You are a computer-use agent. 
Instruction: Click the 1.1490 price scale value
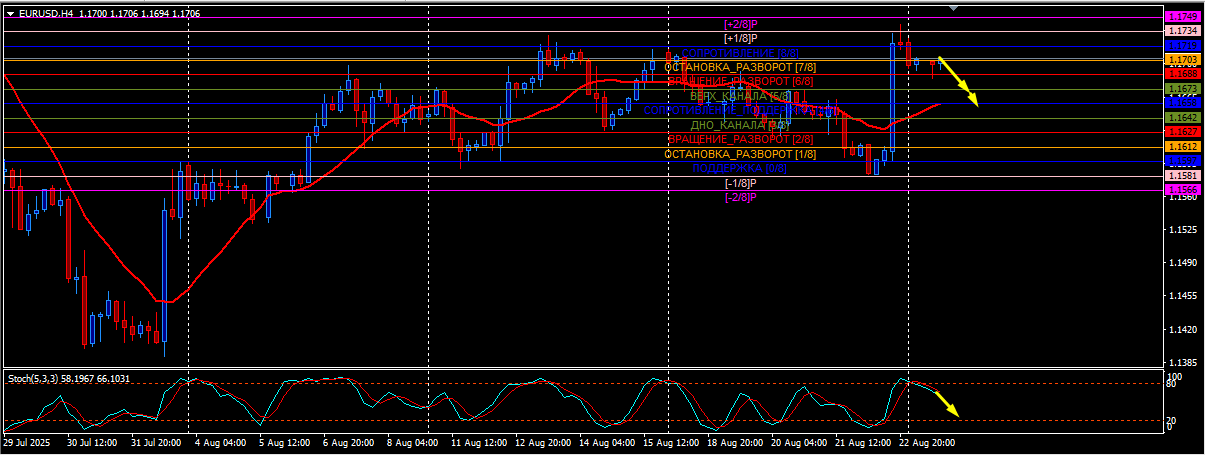pos(1184,263)
